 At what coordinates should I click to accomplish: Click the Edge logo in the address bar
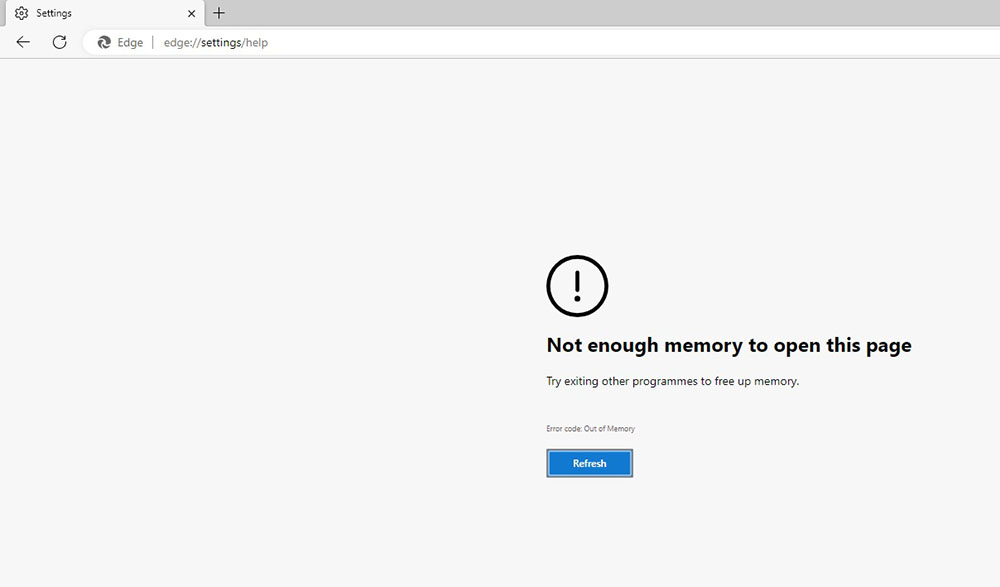click(103, 42)
